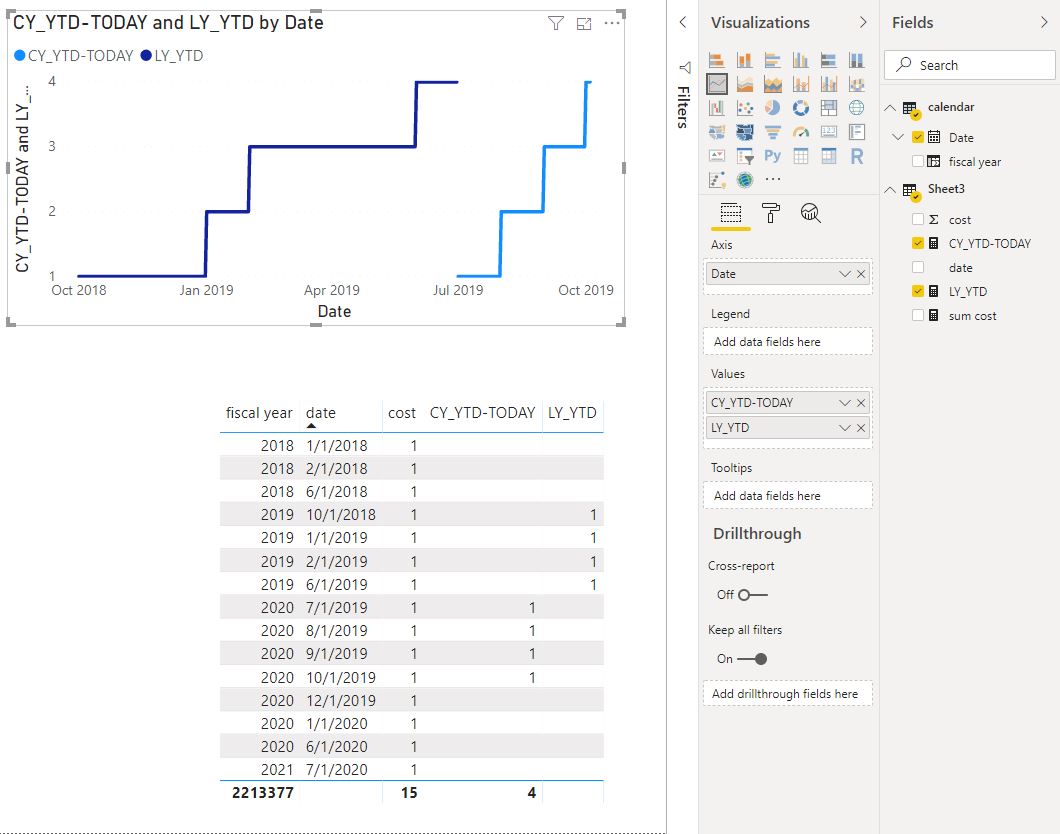1060x834 pixels.
Task: Open dropdown for LY_YTD value field
Action: tap(844, 428)
